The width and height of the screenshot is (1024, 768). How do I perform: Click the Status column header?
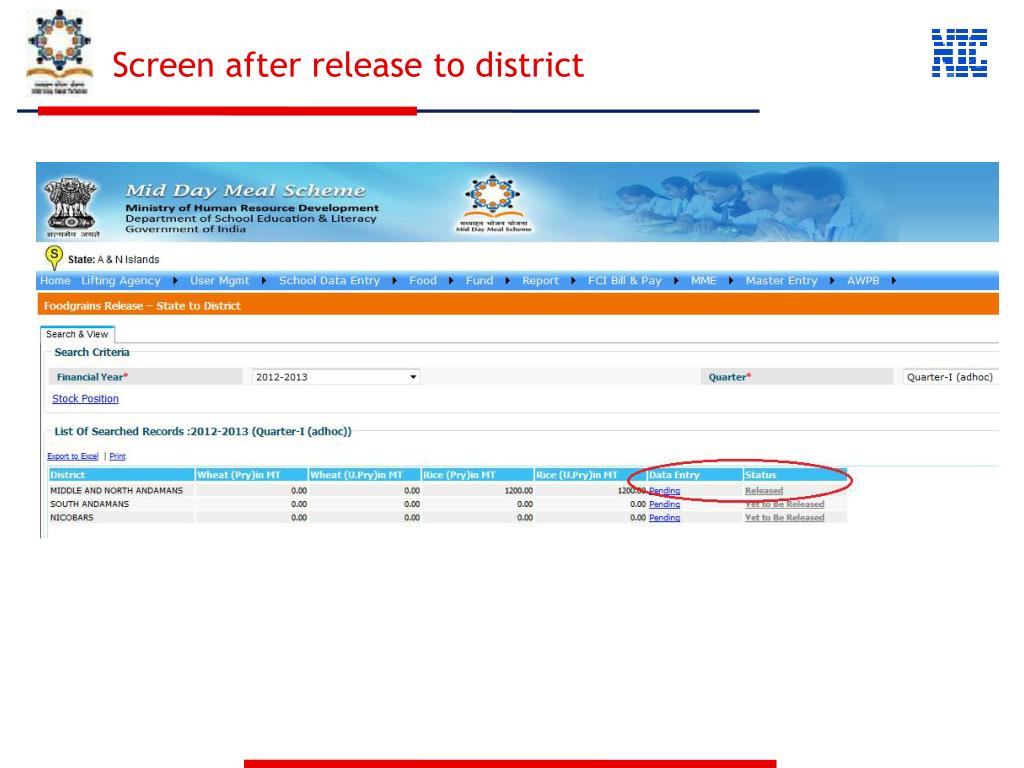click(x=795, y=475)
